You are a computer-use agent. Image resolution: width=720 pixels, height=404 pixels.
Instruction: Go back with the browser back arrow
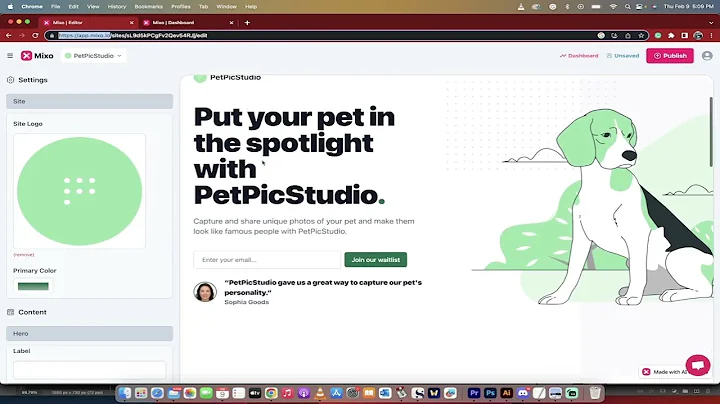coord(9,35)
